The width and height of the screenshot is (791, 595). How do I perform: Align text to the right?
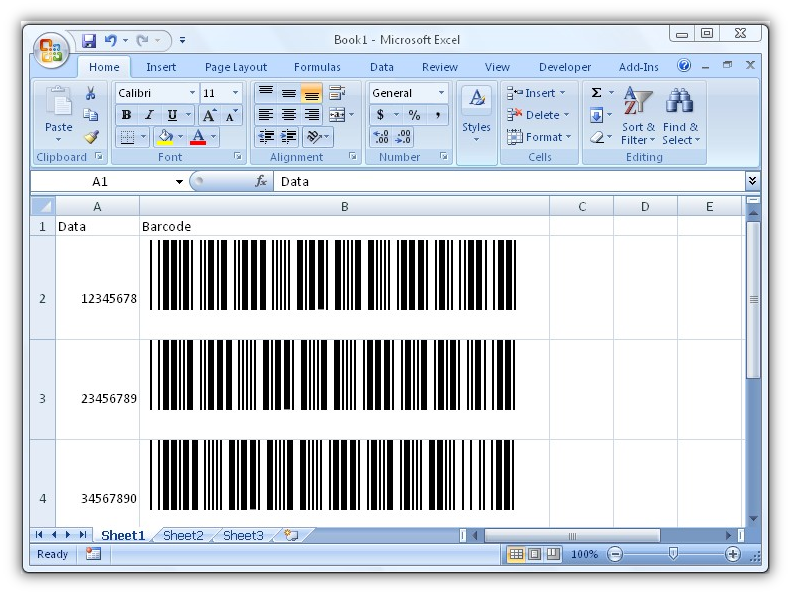pos(311,115)
